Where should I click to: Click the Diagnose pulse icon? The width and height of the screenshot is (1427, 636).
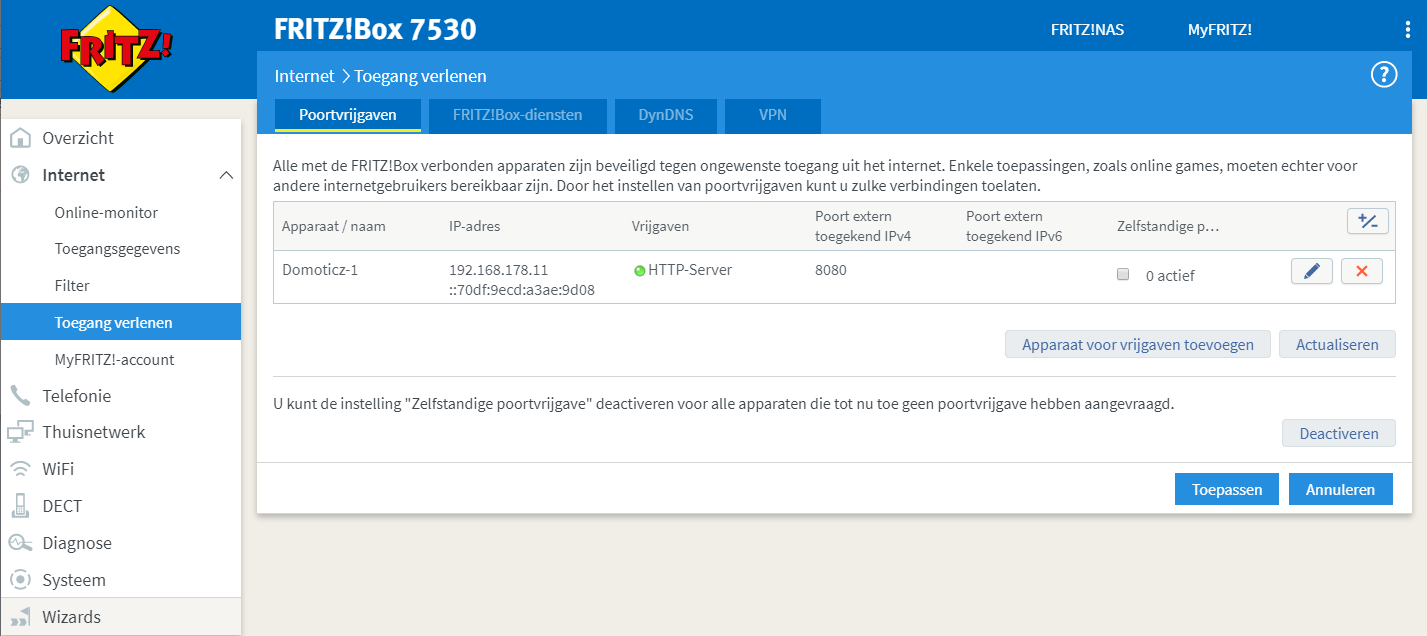[20, 543]
